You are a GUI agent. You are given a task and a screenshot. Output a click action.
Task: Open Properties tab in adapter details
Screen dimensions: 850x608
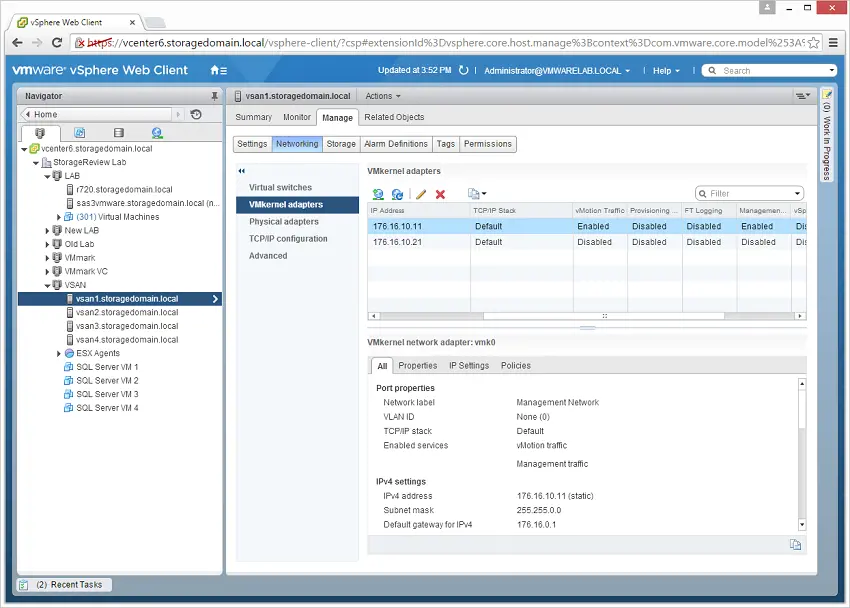pos(417,366)
